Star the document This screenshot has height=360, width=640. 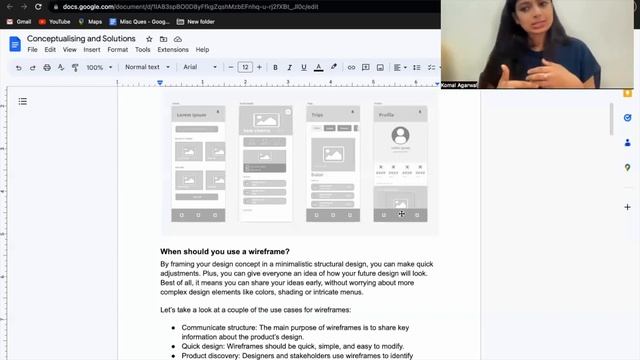(x=149, y=39)
